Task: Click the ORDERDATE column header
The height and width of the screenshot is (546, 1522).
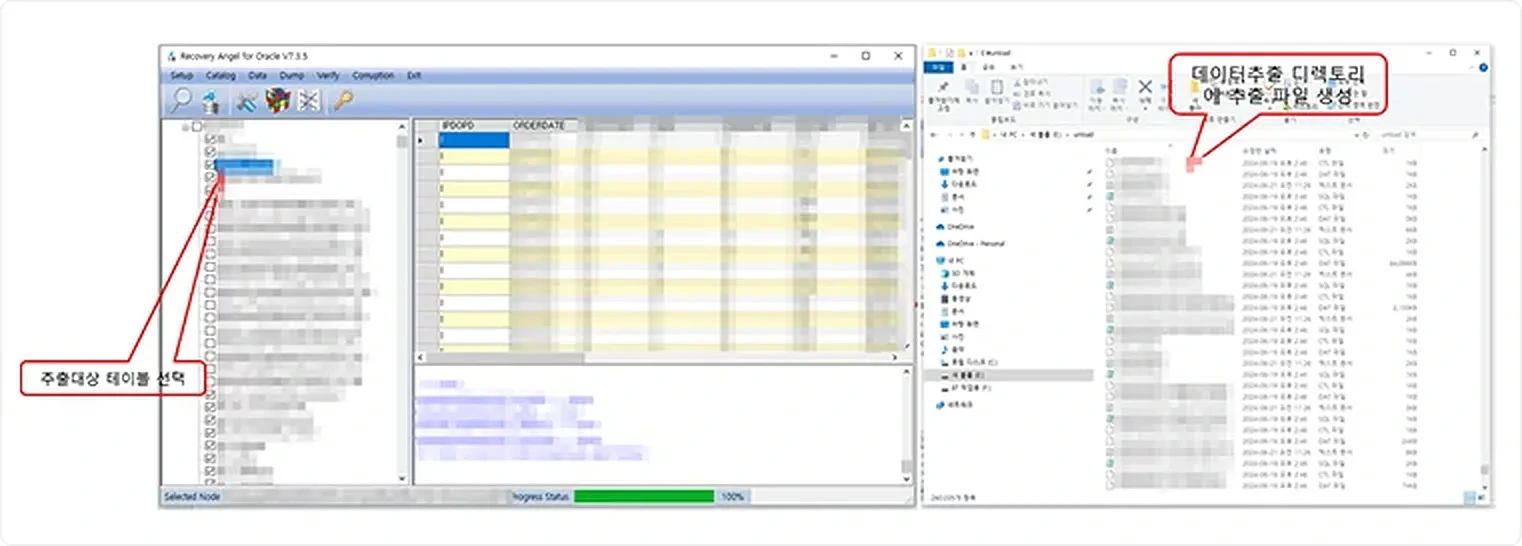Action: click(x=539, y=125)
